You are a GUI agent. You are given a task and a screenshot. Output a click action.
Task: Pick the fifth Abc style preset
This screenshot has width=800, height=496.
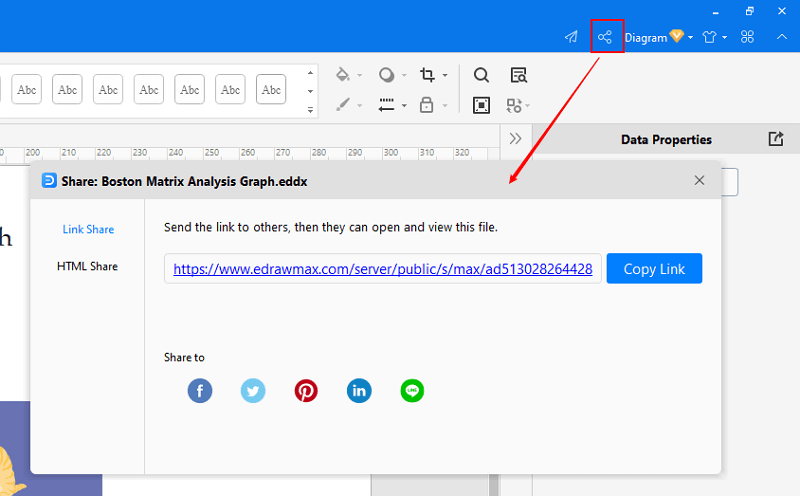tap(190, 89)
